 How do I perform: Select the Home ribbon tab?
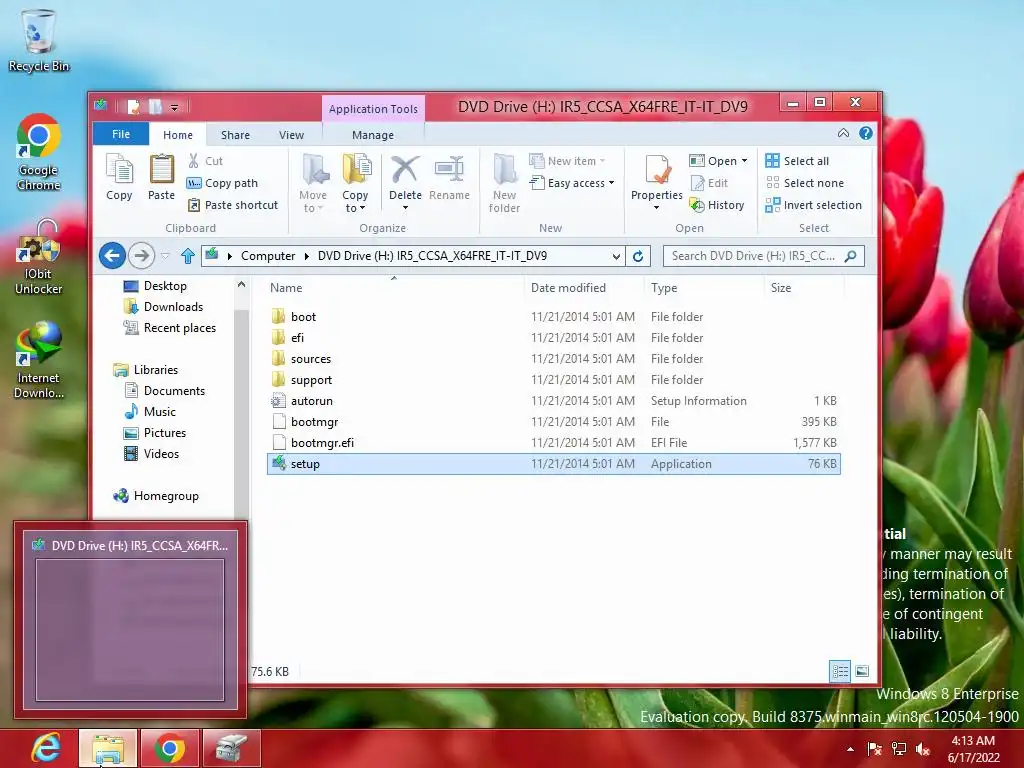[x=178, y=135]
